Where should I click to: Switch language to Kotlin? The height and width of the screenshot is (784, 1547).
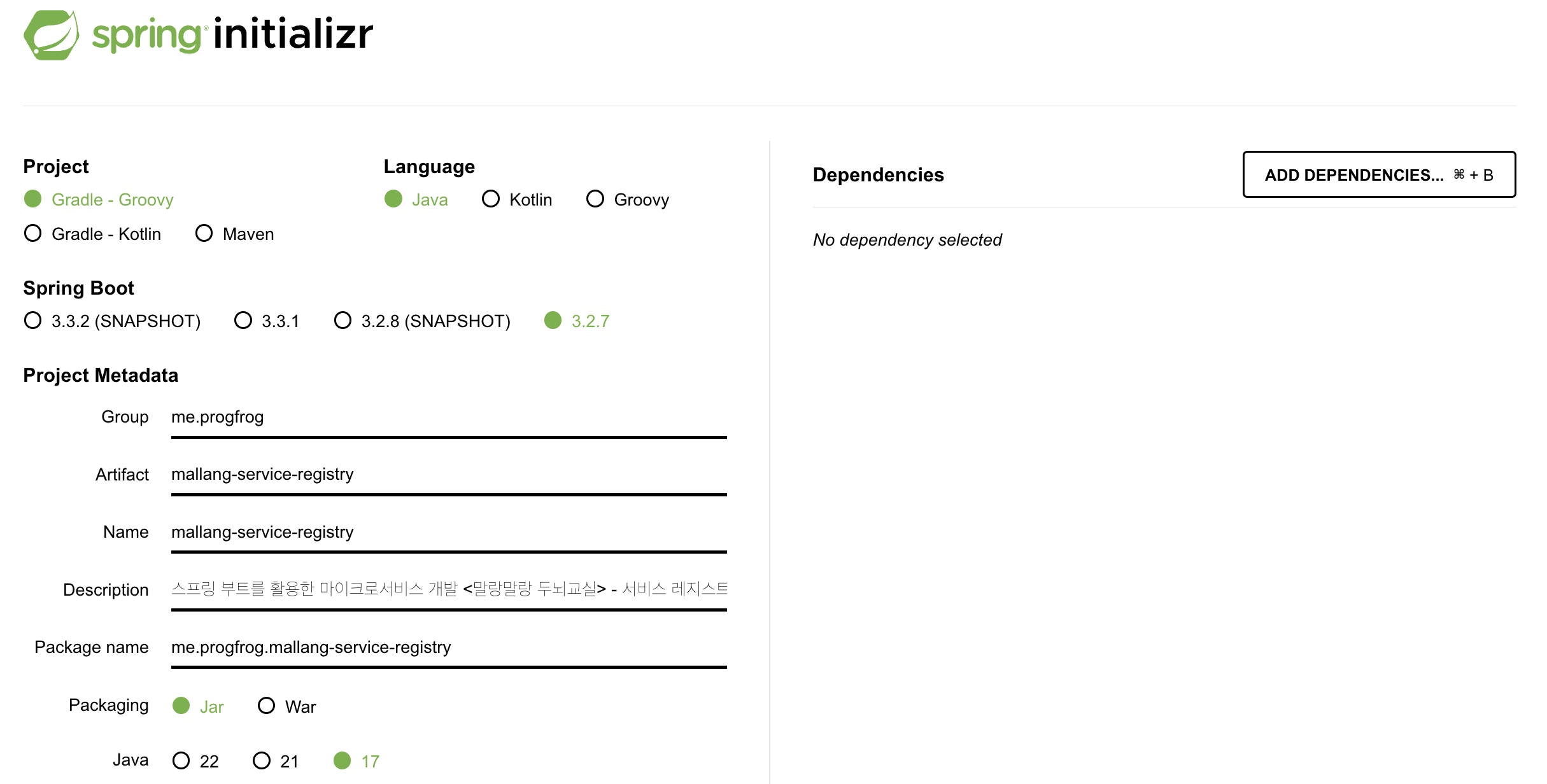491,199
